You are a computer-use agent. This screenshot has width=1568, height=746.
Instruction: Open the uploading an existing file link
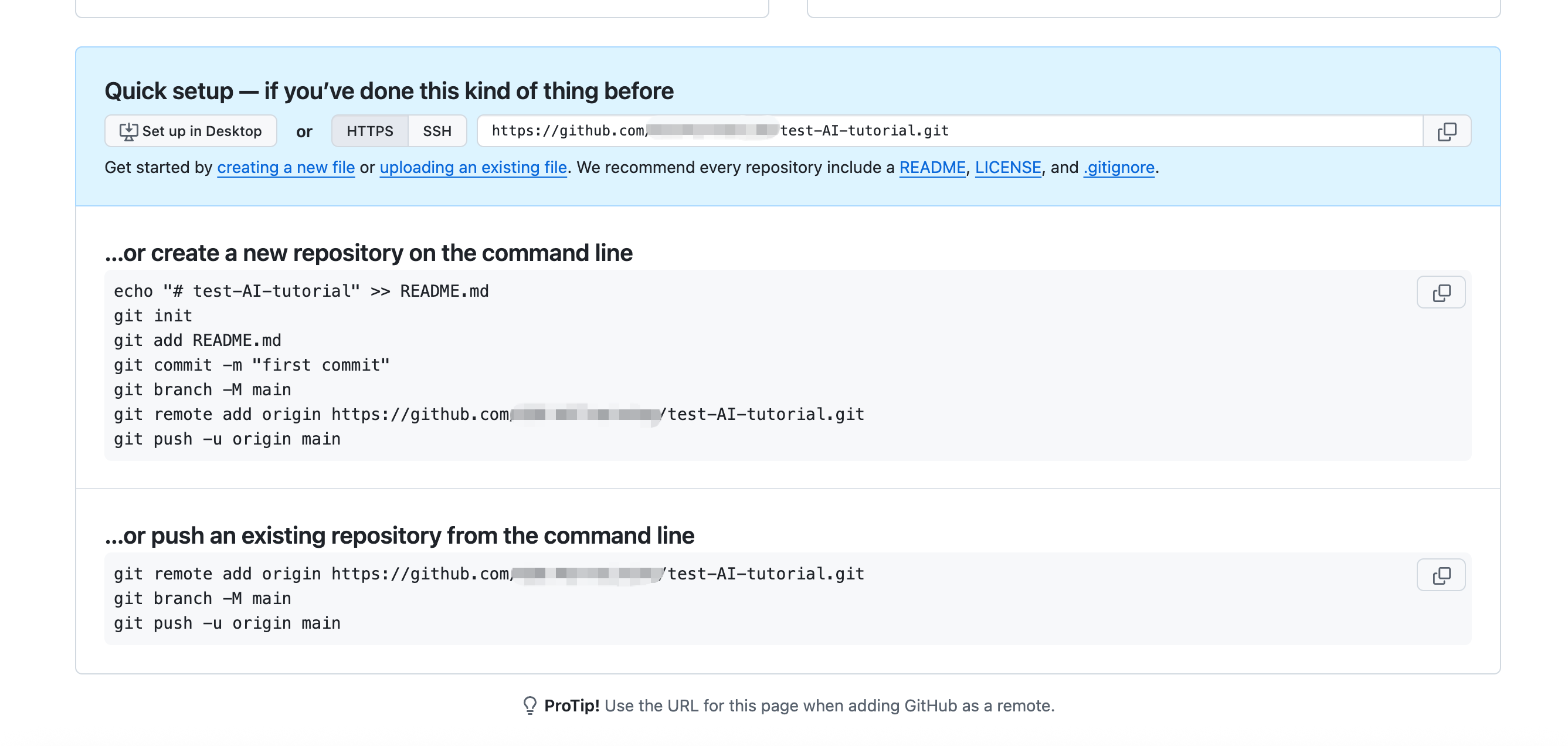[x=474, y=168]
